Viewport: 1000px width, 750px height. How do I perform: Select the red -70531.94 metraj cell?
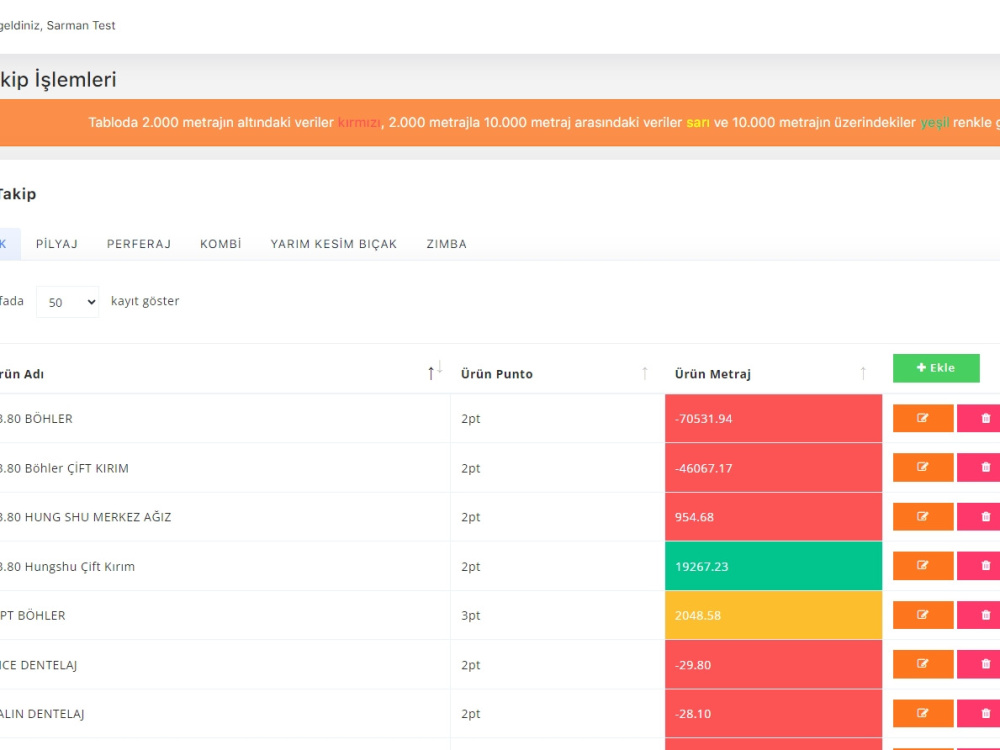tap(773, 418)
